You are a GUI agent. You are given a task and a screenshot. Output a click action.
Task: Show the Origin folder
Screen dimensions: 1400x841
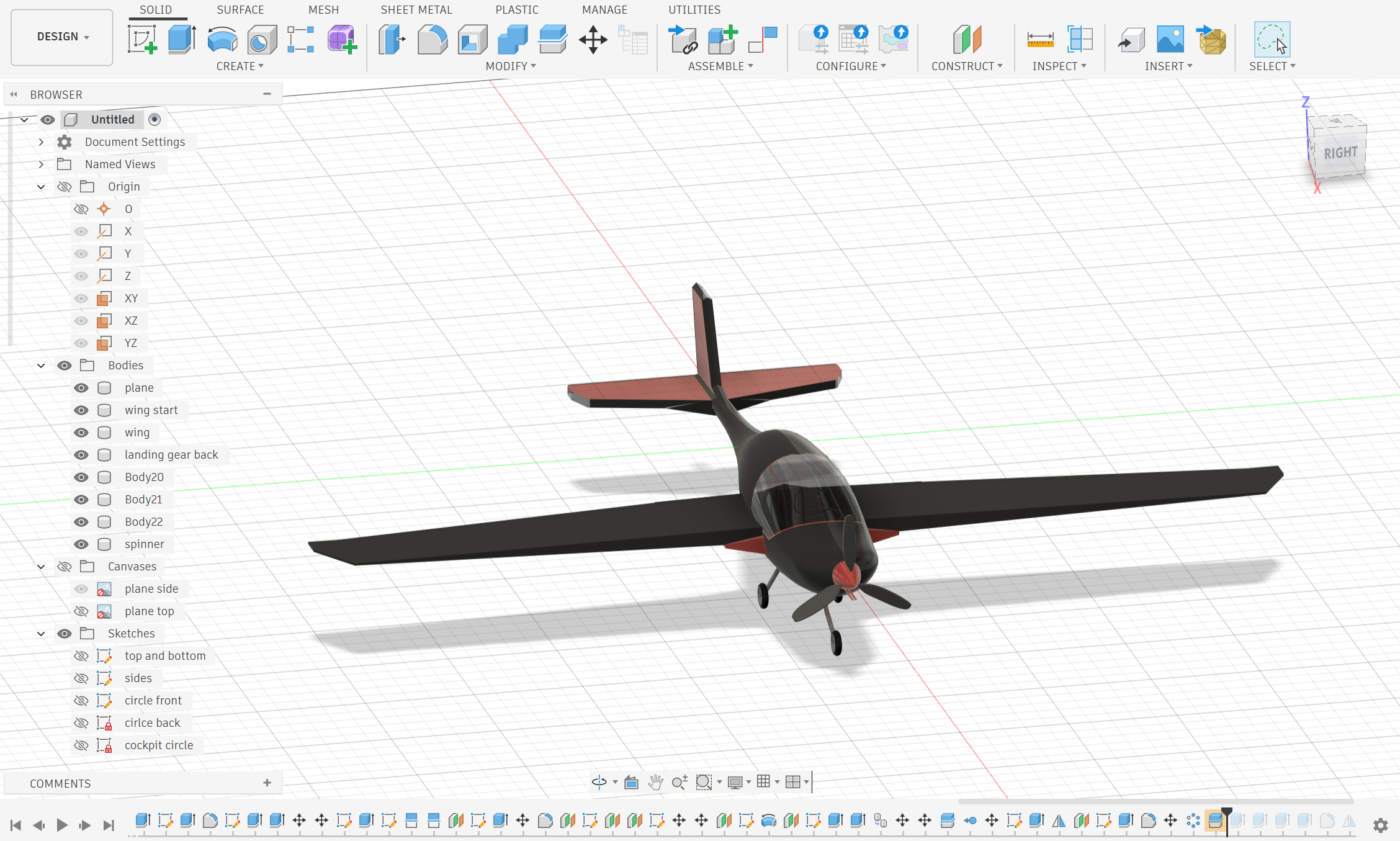pyautogui.click(x=65, y=187)
